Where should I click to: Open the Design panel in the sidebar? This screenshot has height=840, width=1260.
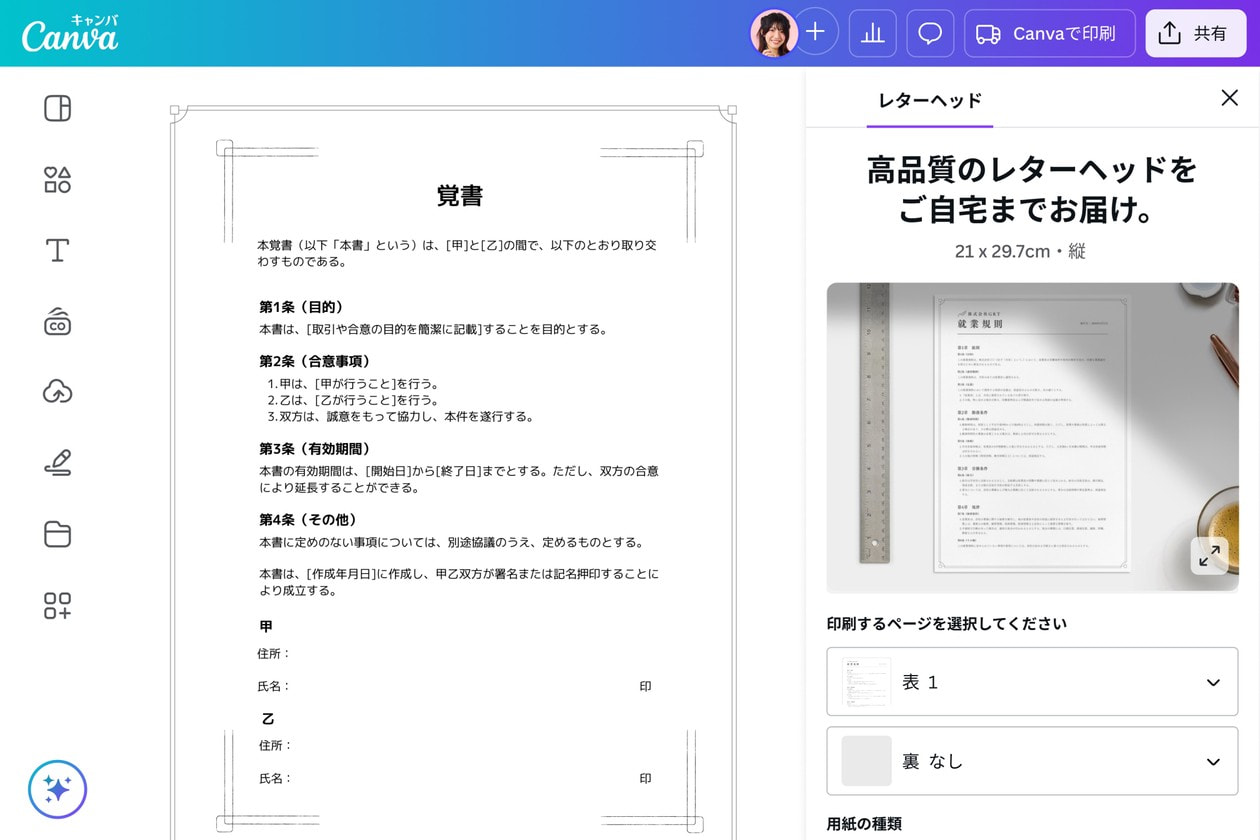[57, 108]
